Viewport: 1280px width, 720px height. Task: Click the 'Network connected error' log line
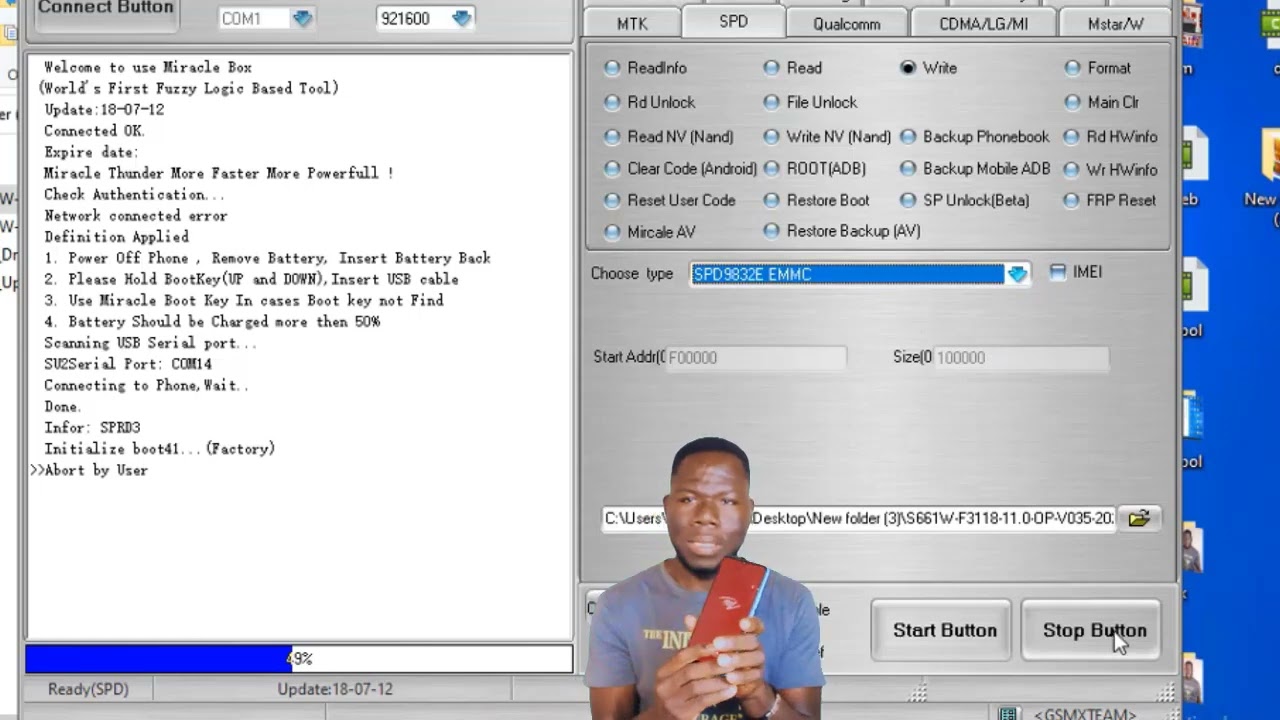click(x=136, y=216)
